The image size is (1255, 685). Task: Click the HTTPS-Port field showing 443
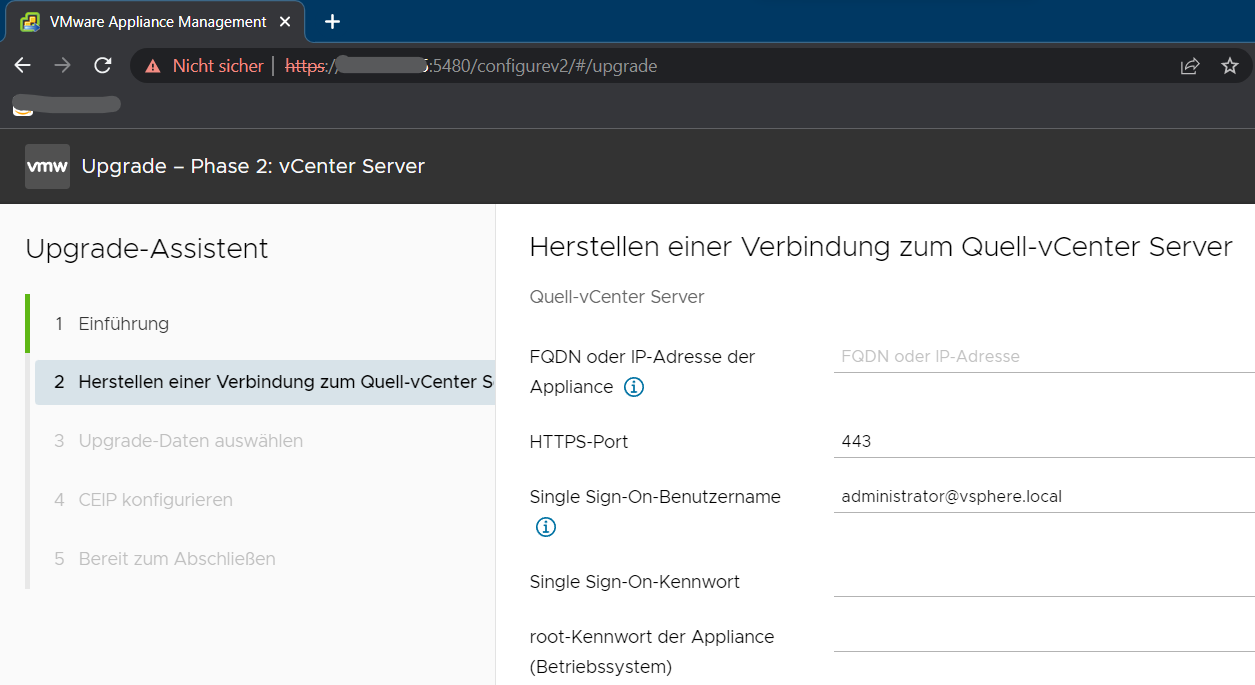pos(1040,441)
